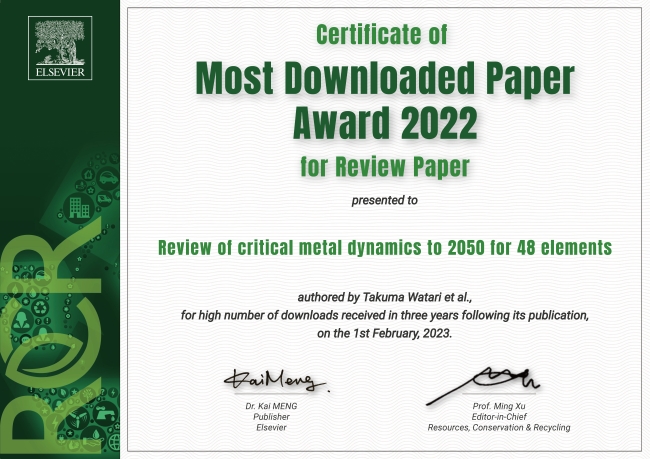Click the 'Award 2022' heading text
The width and height of the screenshot is (650, 459).
click(x=384, y=123)
